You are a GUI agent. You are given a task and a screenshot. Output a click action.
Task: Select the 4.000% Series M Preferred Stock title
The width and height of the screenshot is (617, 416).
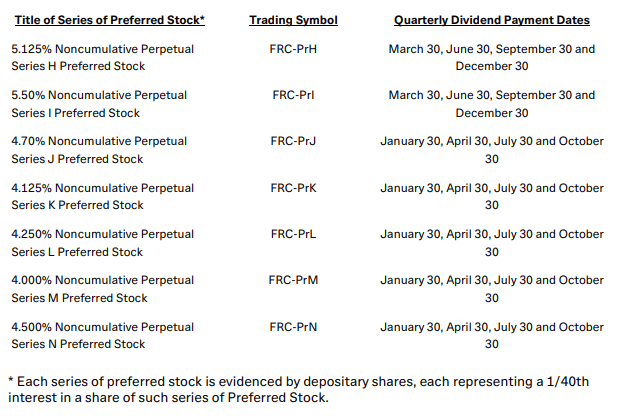coord(102,289)
